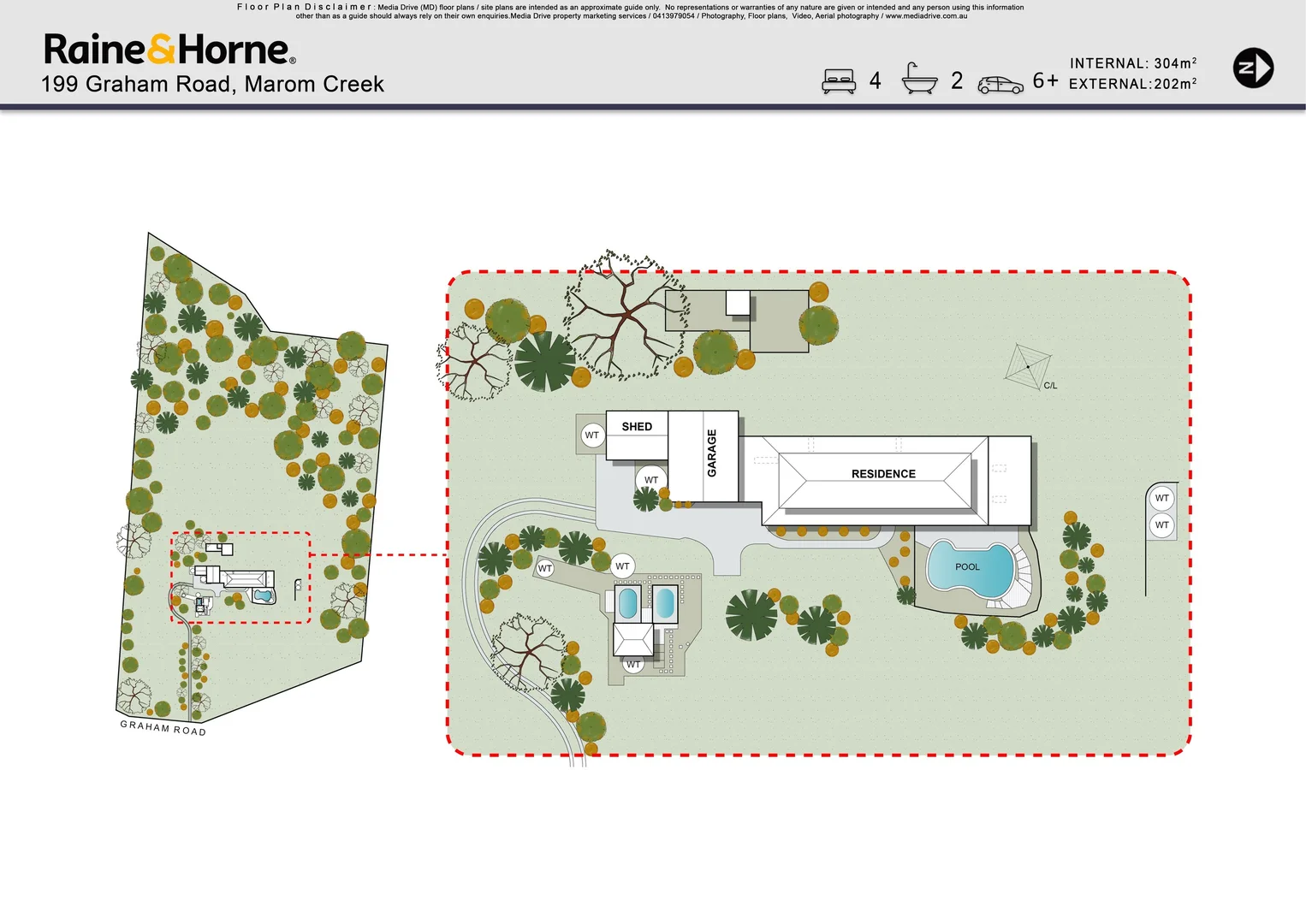Click the Raine & Horne logo
The height and width of the screenshot is (924, 1306).
point(169,50)
